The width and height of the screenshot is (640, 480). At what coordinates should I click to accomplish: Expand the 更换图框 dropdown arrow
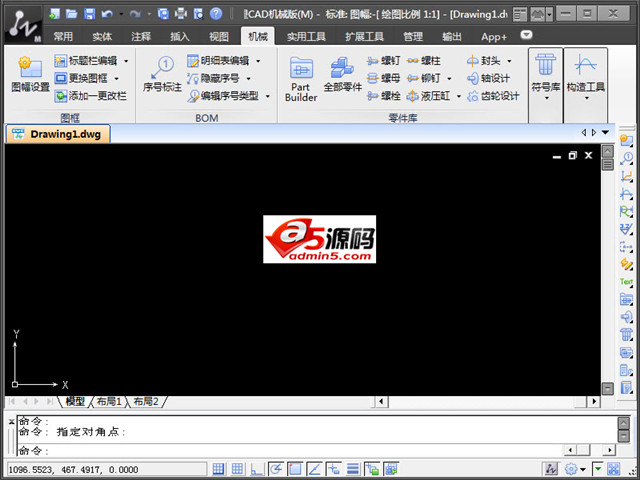pyautogui.click(x=116, y=78)
